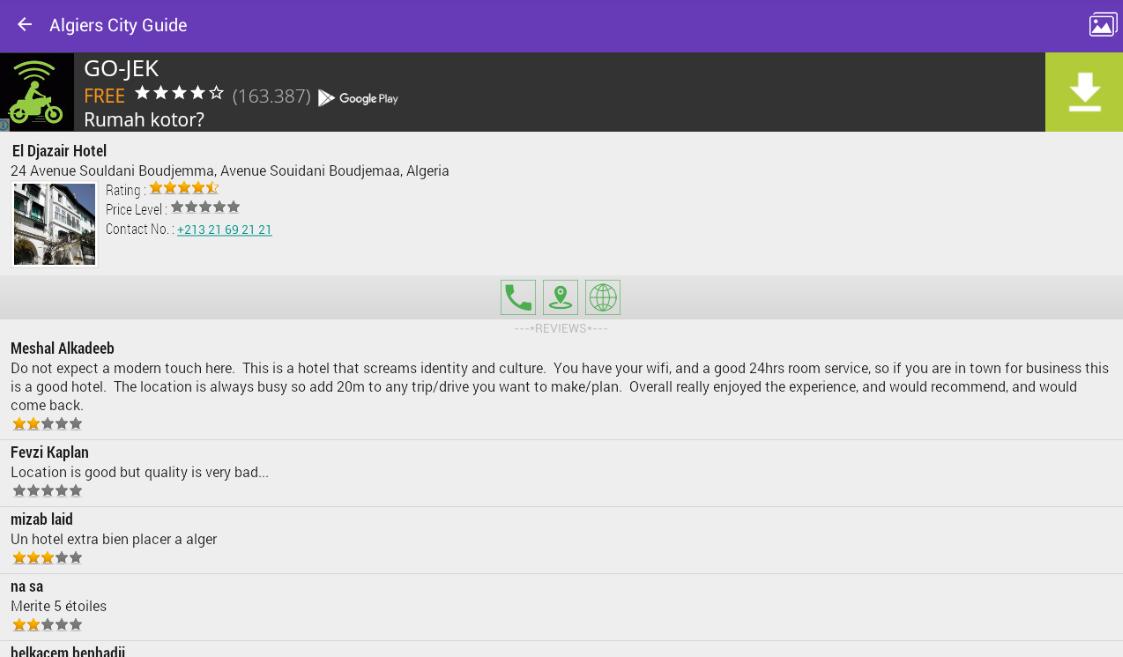Click the ad's white star rating

179,93
